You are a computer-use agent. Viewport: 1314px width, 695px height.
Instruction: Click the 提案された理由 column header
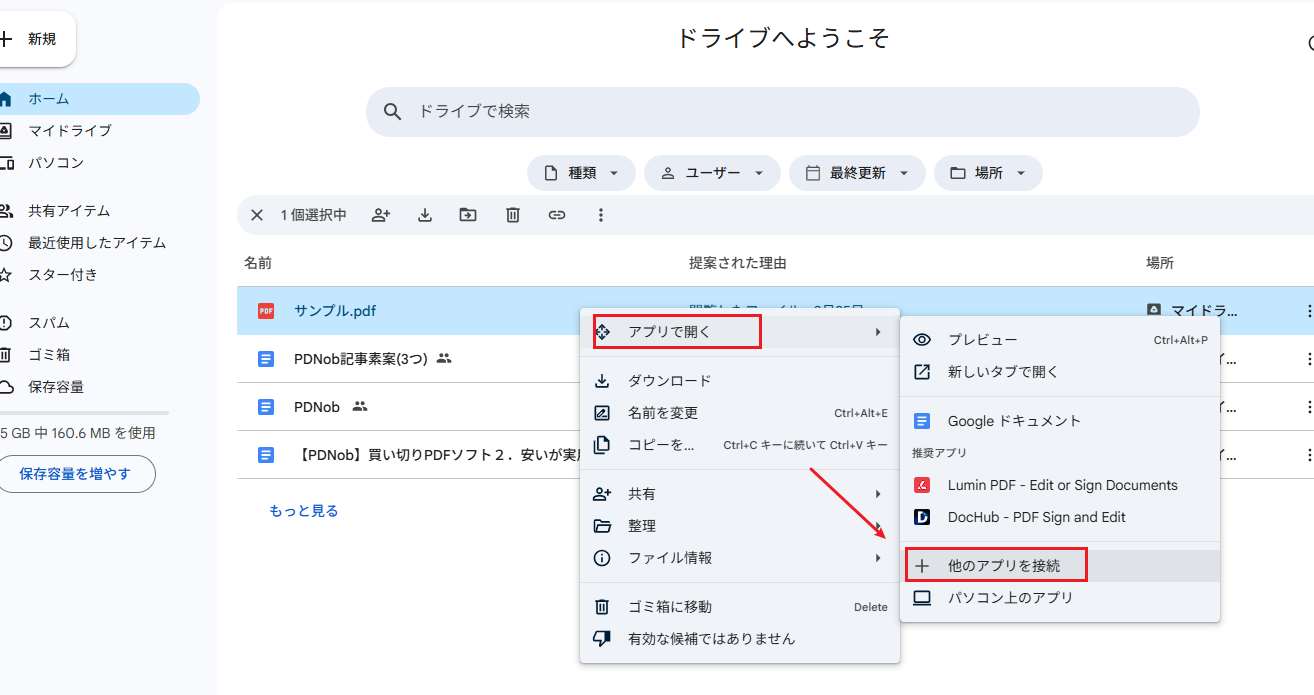pyautogui.click(x=738, y=263)
